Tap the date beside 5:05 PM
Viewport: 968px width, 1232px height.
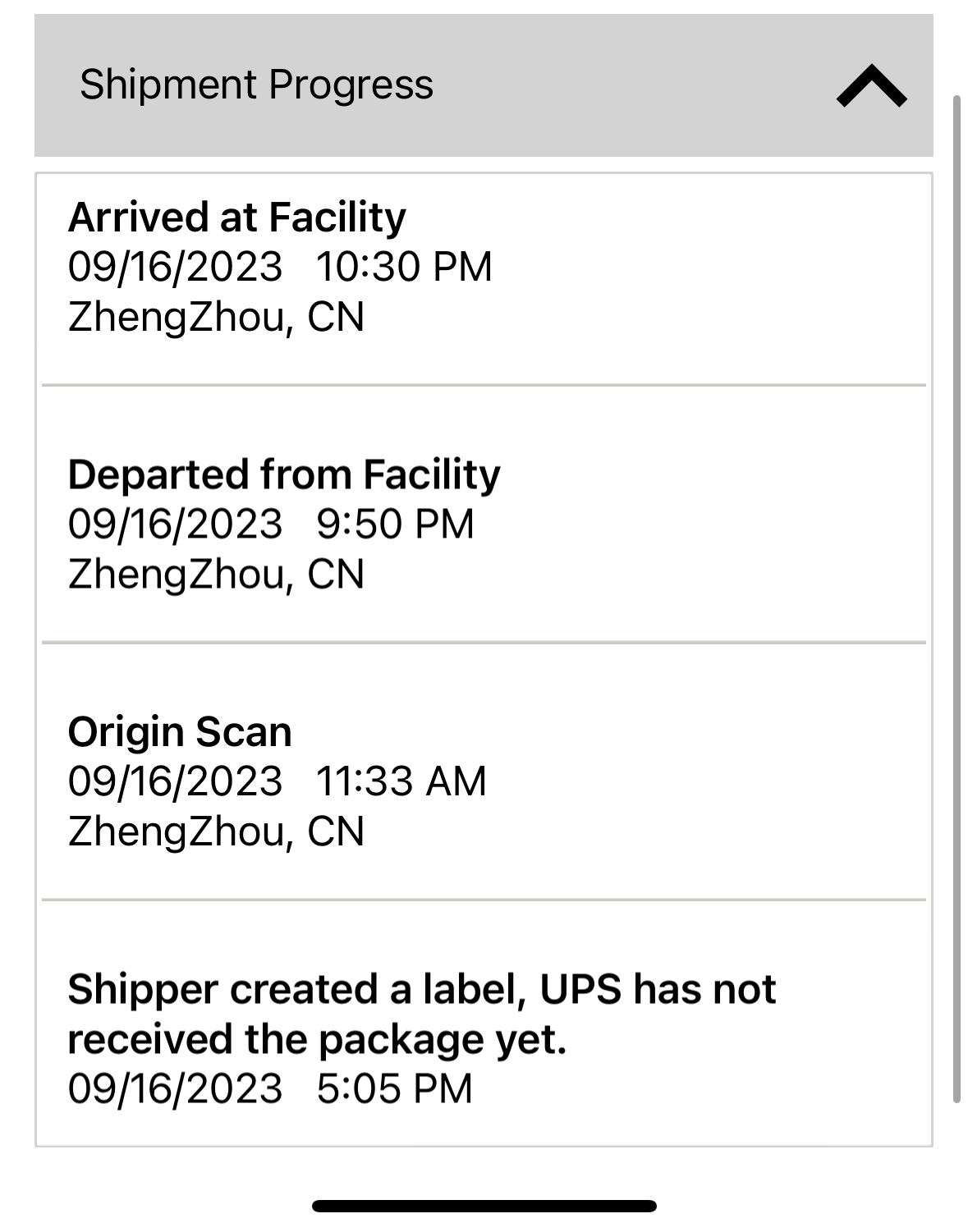tap(175, 1089)
